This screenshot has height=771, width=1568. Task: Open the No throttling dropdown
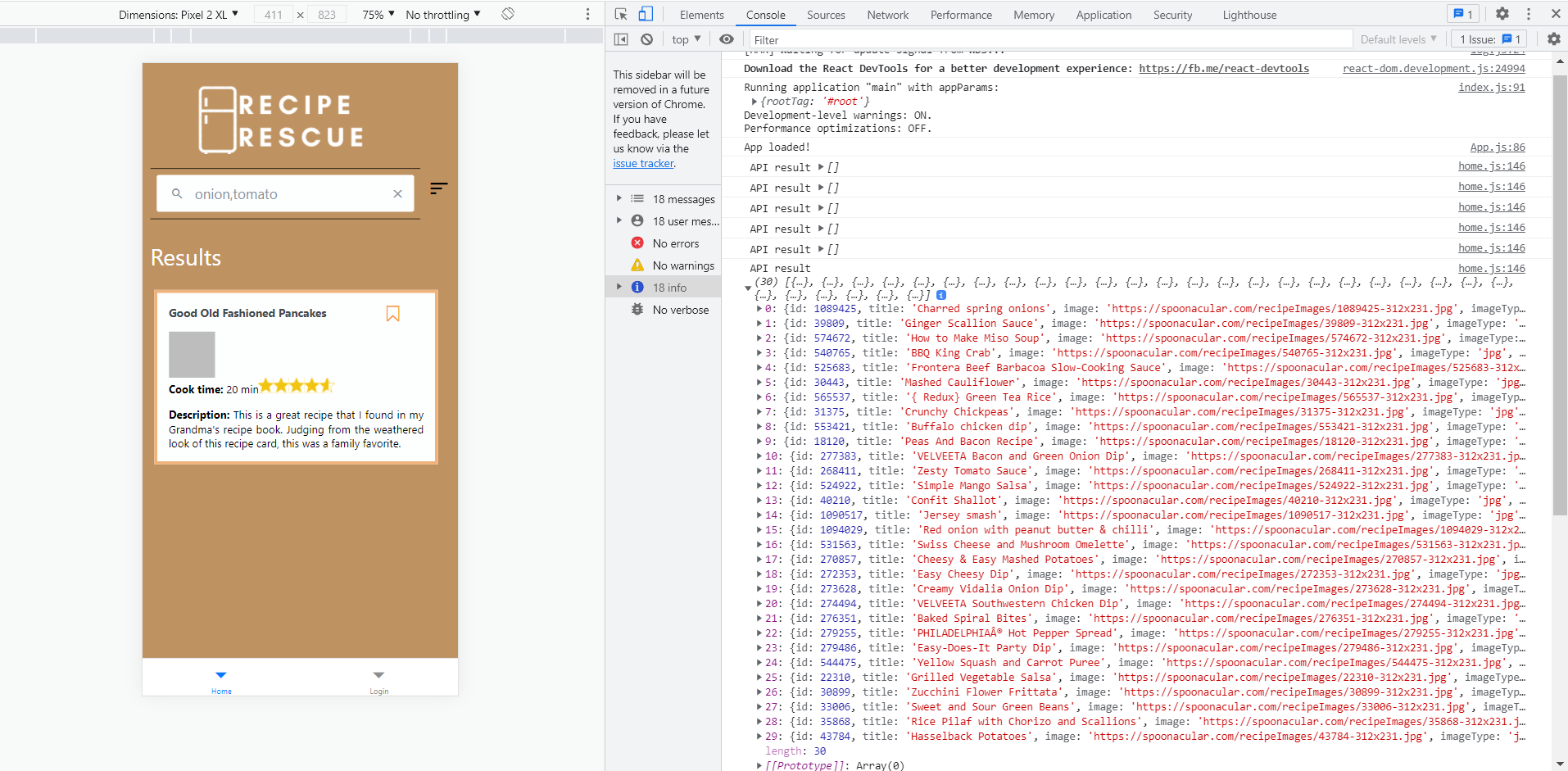click(443, 15)
